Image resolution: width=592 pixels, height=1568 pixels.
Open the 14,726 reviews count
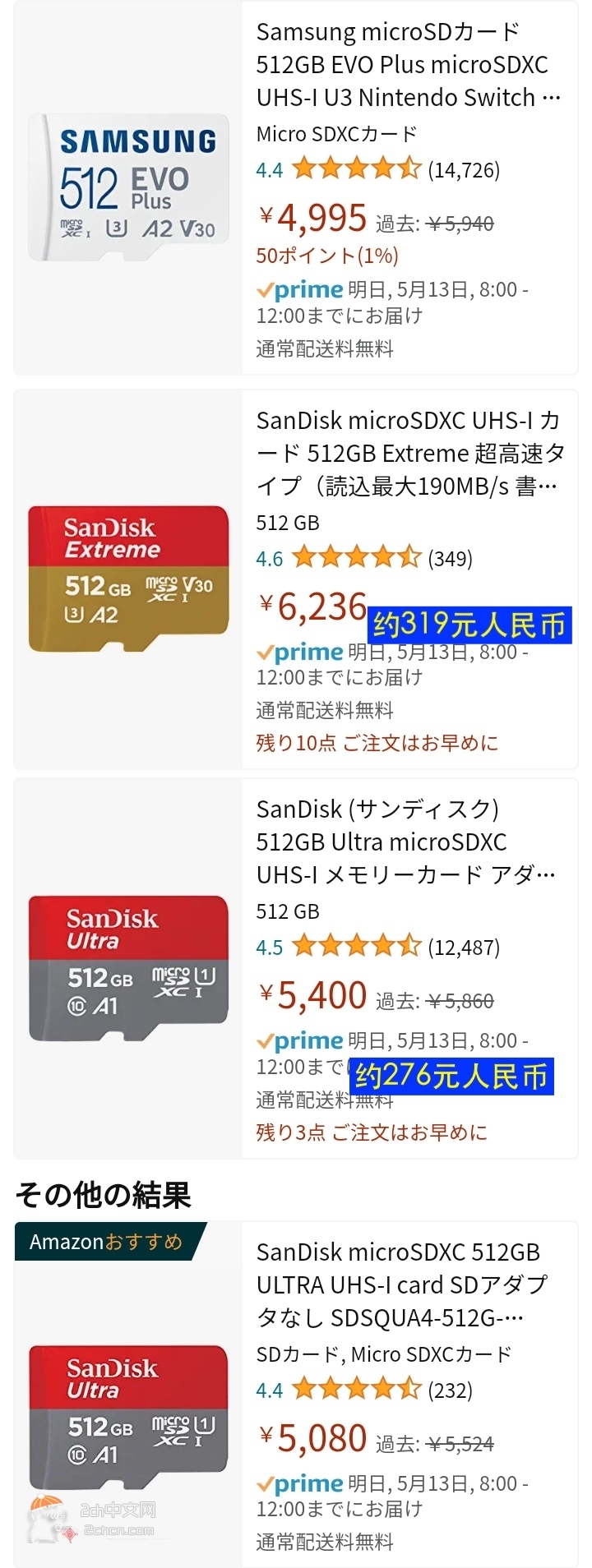coord(464,170)
